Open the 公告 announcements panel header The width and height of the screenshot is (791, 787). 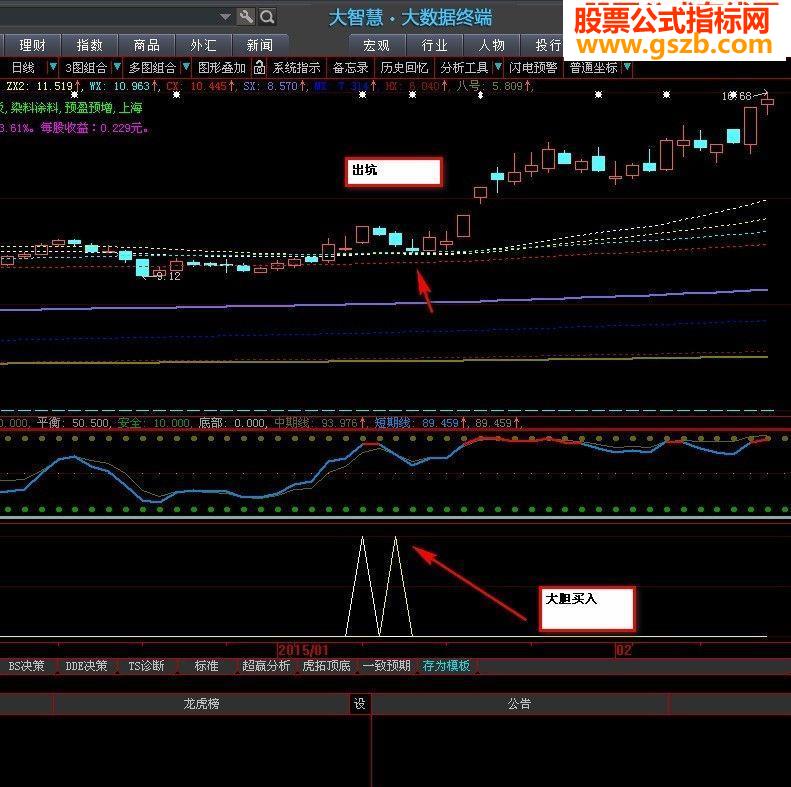pyautogui.click(x=520, y=704)
